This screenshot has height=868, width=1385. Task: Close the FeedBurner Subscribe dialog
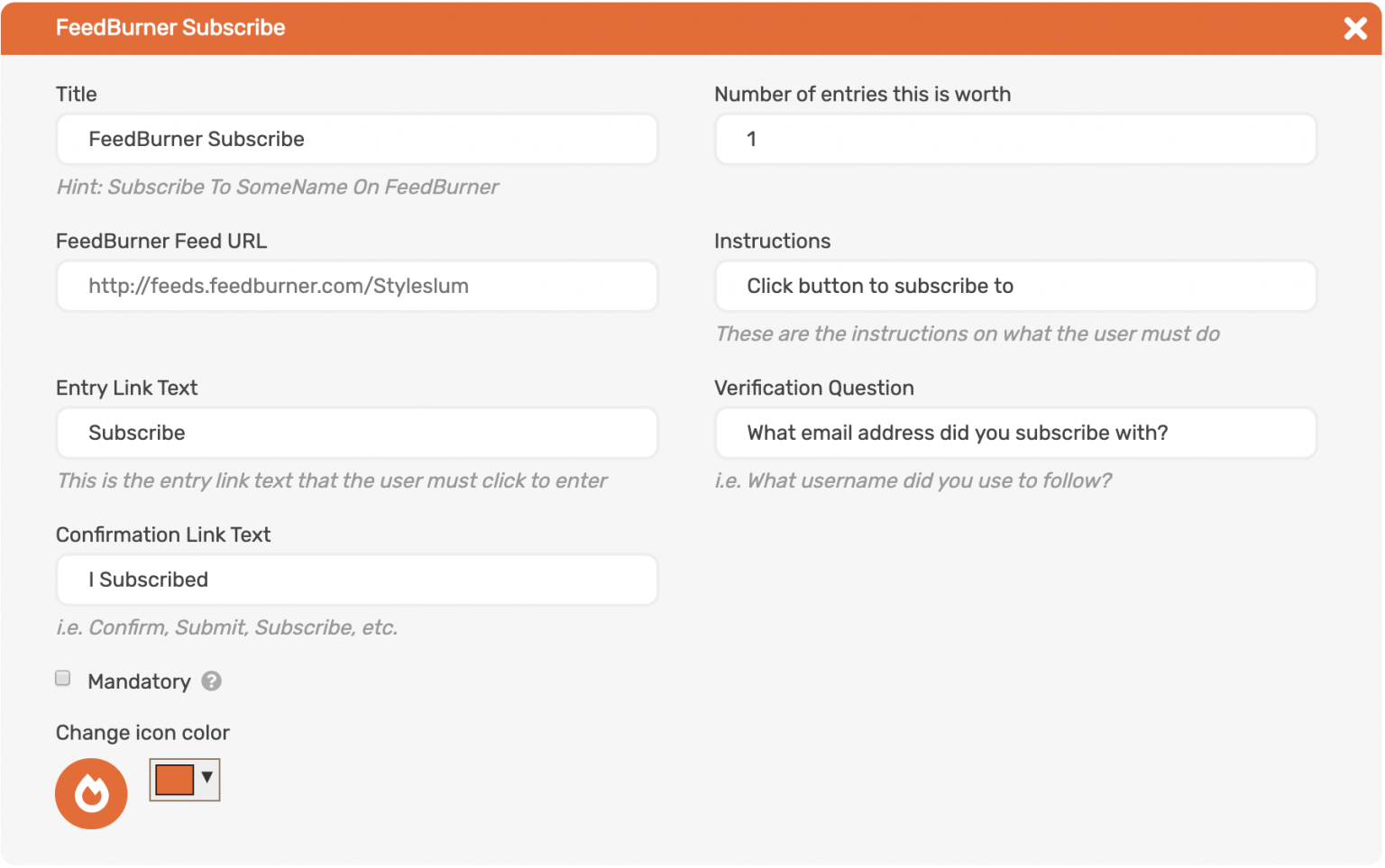point(1355,28)
